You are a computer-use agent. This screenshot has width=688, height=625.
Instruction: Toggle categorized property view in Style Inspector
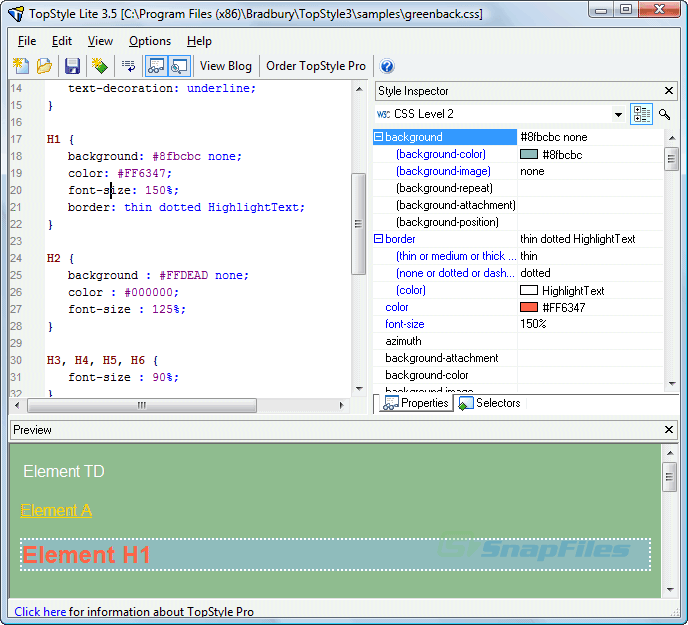tap(641, 115)
